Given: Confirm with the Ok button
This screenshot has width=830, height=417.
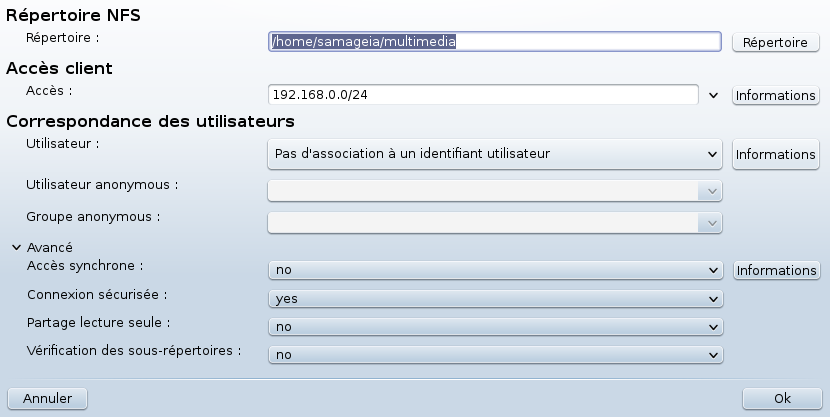Looking at the screenshot, I should [782, 398].
